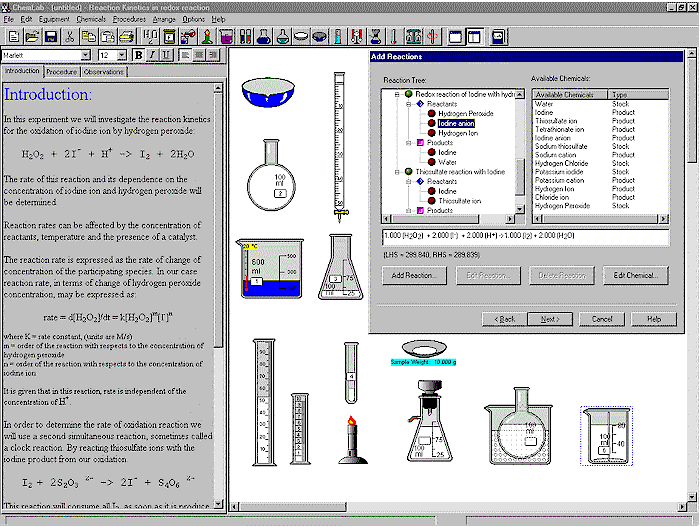The width and height of the screenshot is (700, 527).
Task: Toggle italic text formatting
Action: pyautogui.click(x=152, y=55)
